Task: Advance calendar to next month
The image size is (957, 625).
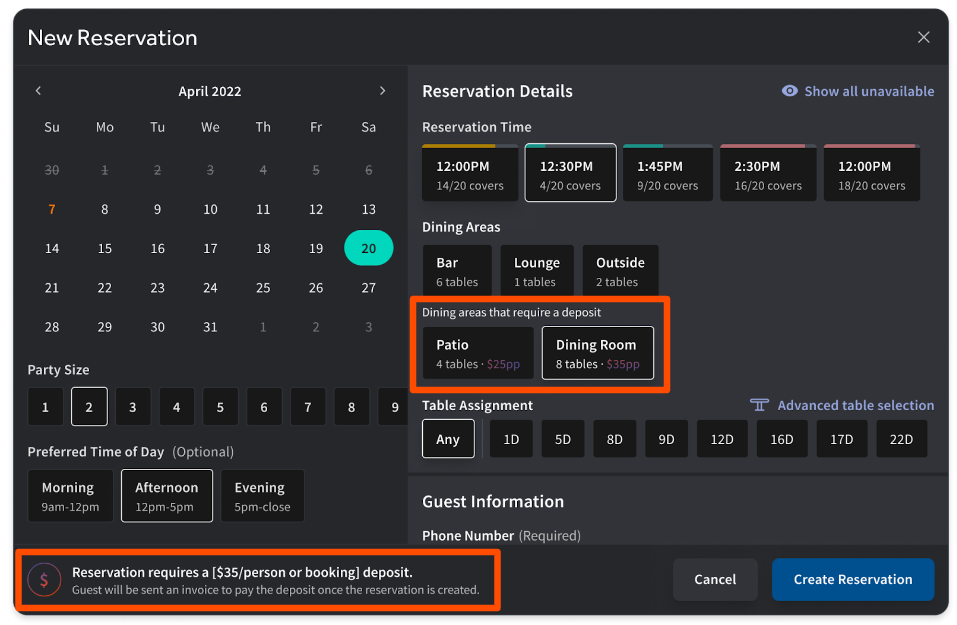Action: click(x=382, y=91)
